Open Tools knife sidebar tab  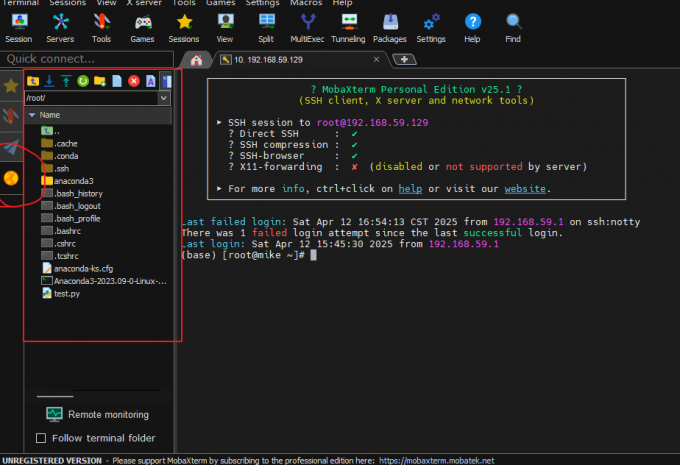click(11, 116)
